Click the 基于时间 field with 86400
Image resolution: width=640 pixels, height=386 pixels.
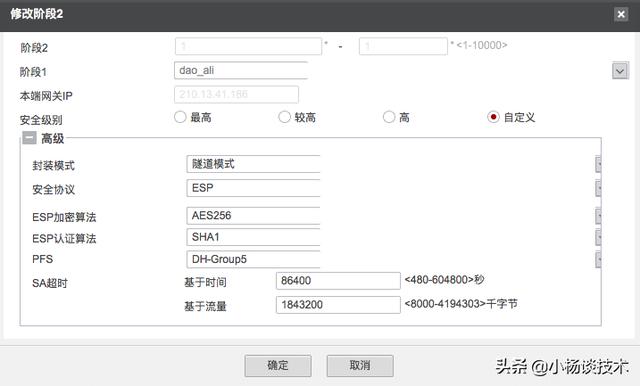338,281
